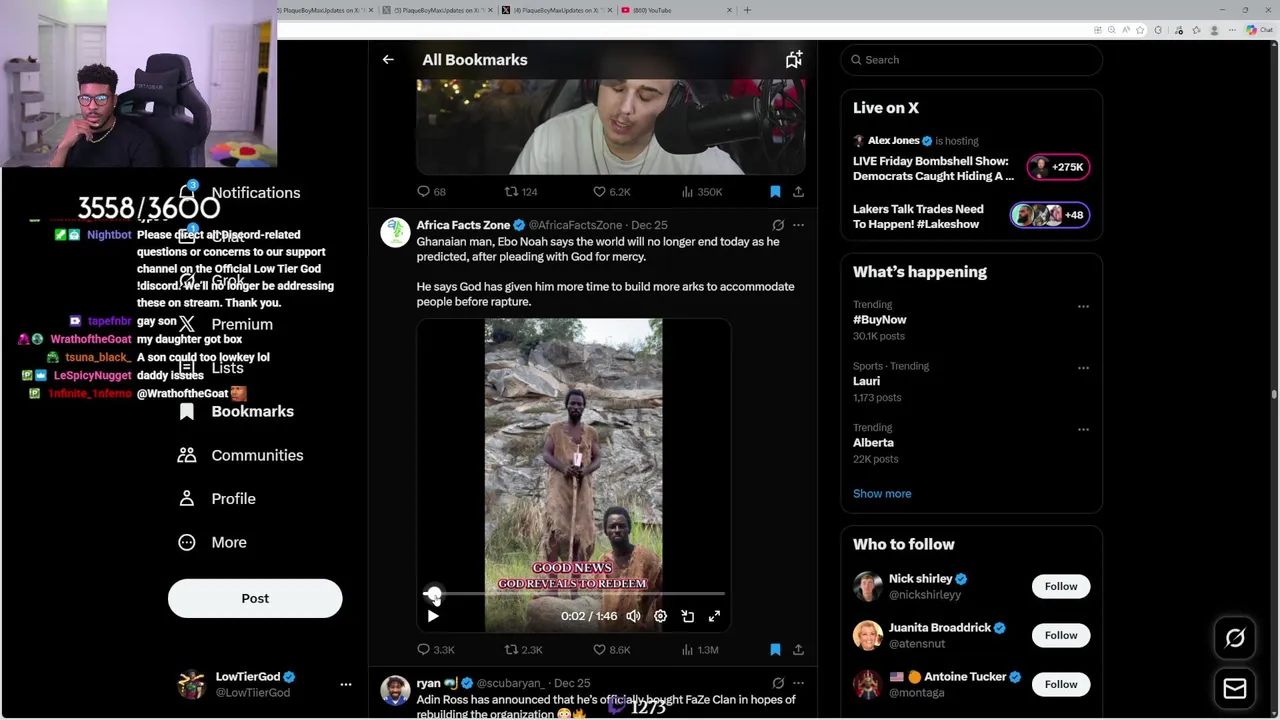Open the Dec 25 timestamp on Africa post
1280x720 pixels.
649,225
